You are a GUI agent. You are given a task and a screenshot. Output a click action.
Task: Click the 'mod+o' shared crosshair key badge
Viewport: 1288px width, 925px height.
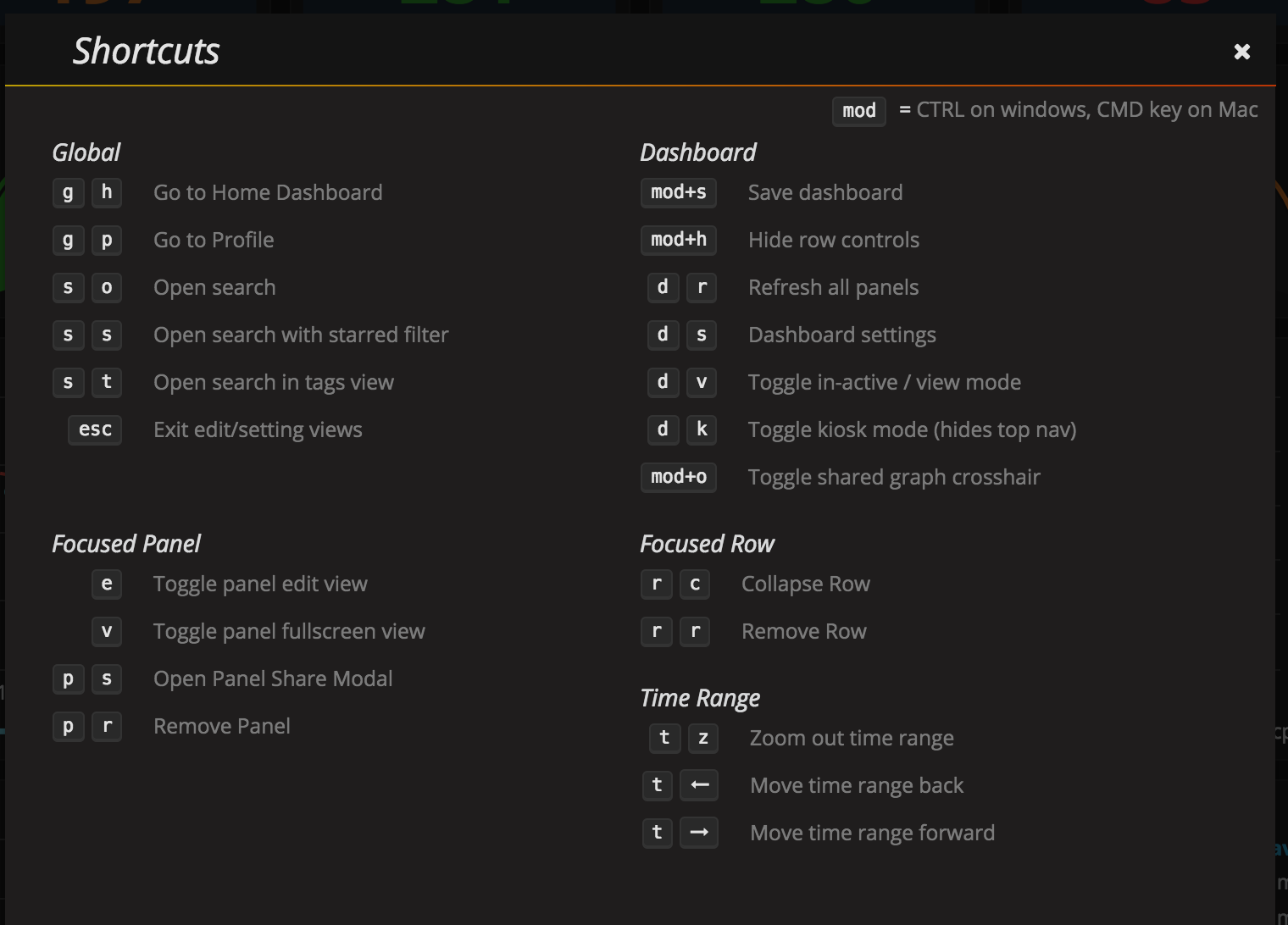(x=678, y=477)
